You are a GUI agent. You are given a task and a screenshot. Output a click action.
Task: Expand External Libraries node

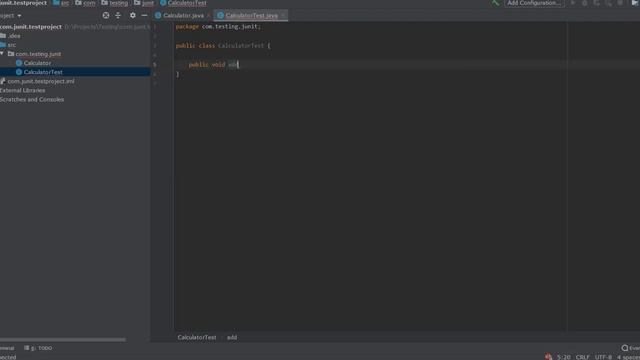pos(22,90)
